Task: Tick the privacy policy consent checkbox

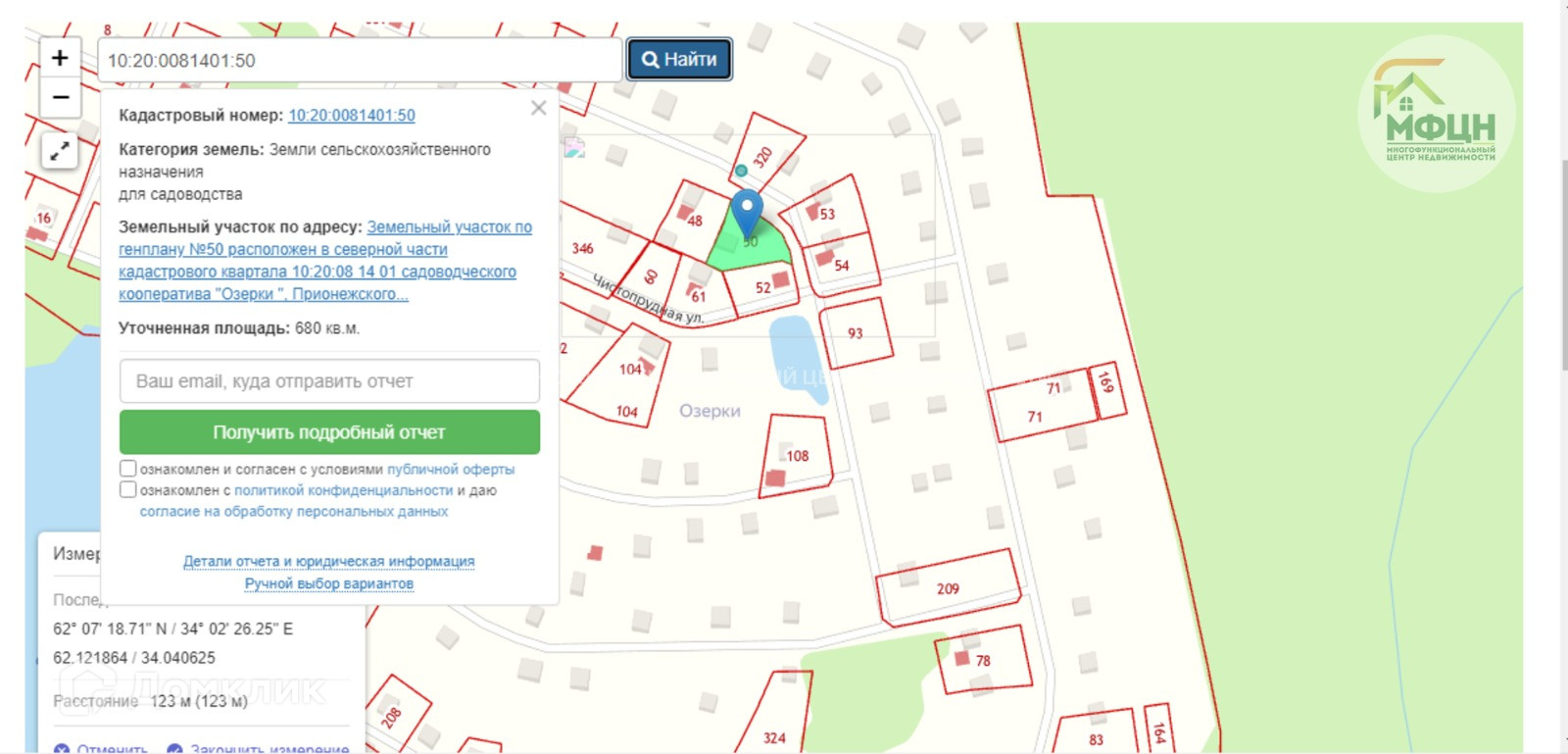Action: [127, 489]
